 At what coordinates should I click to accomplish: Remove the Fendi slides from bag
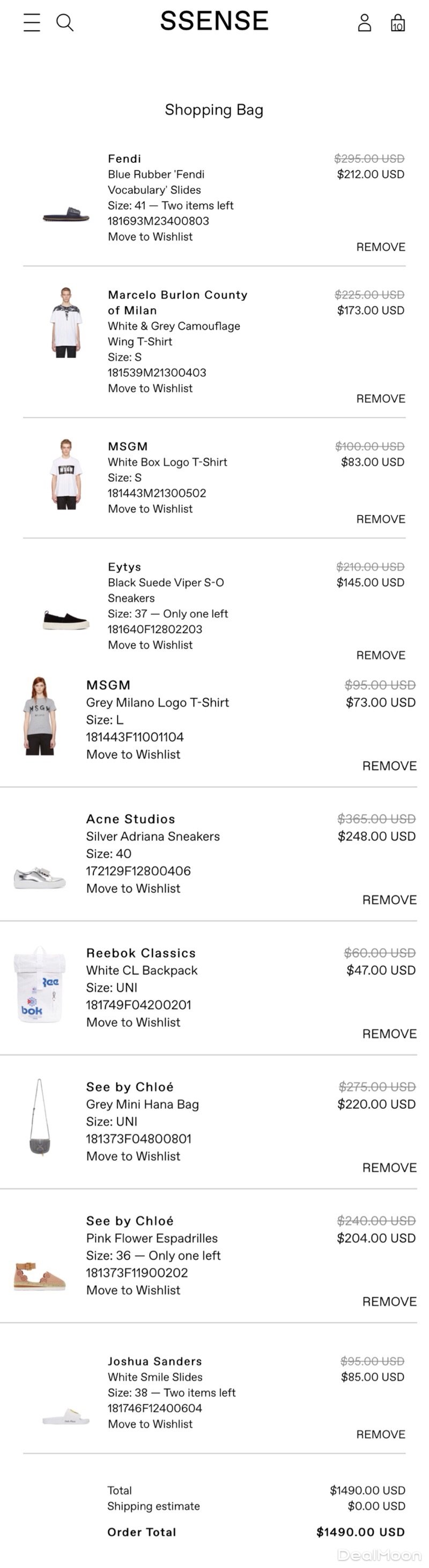tap(380, 247)
